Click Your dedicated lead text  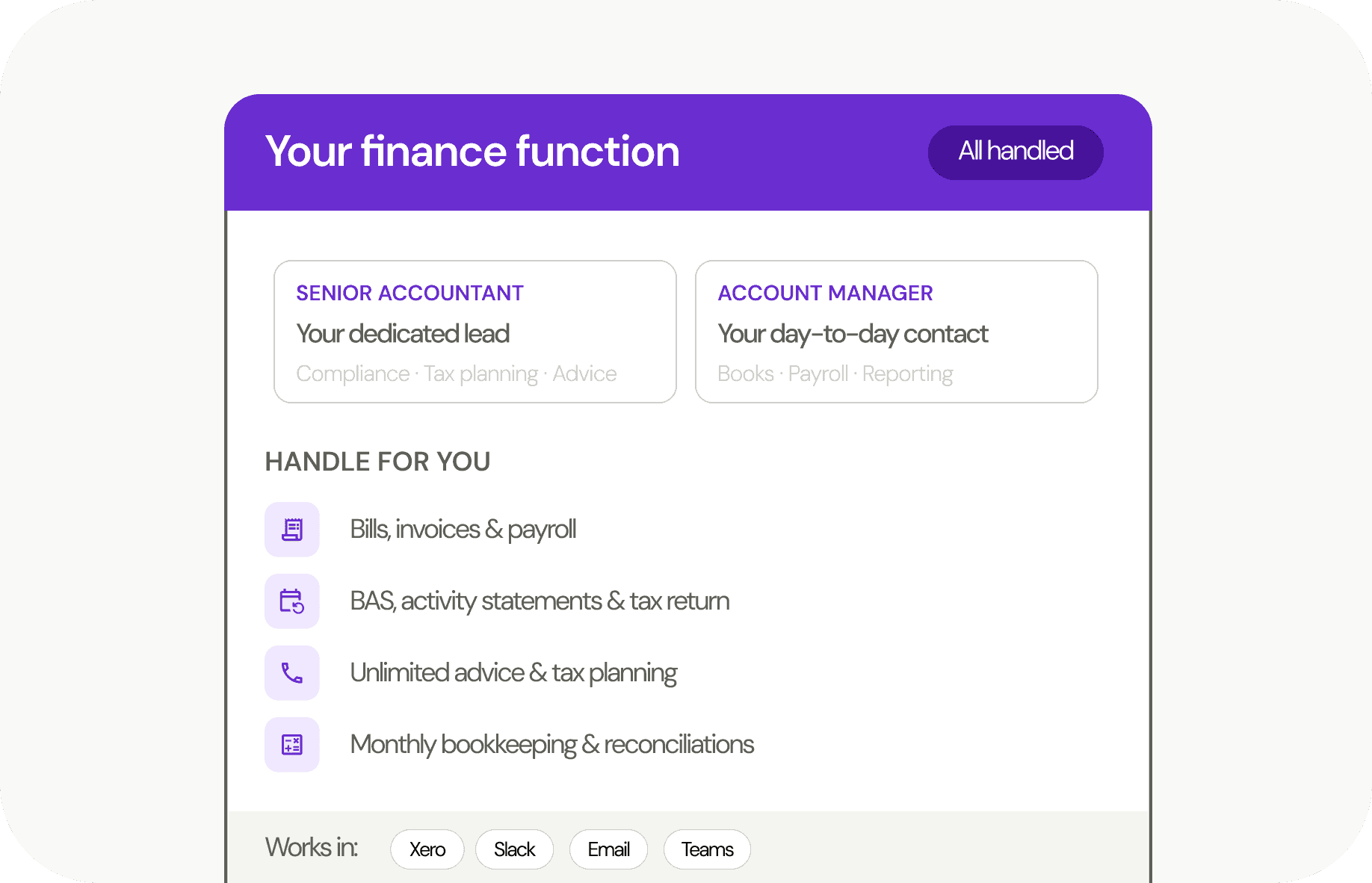coord(404,334)
